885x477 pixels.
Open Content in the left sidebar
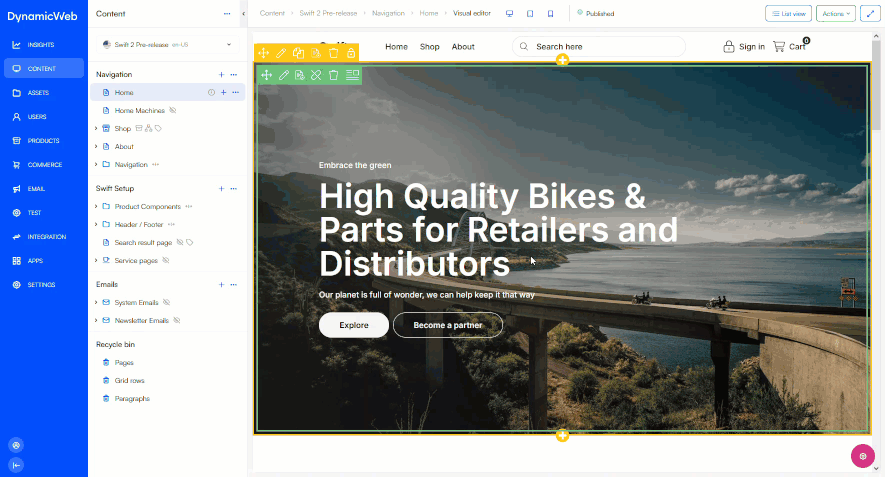click(43, 68)
